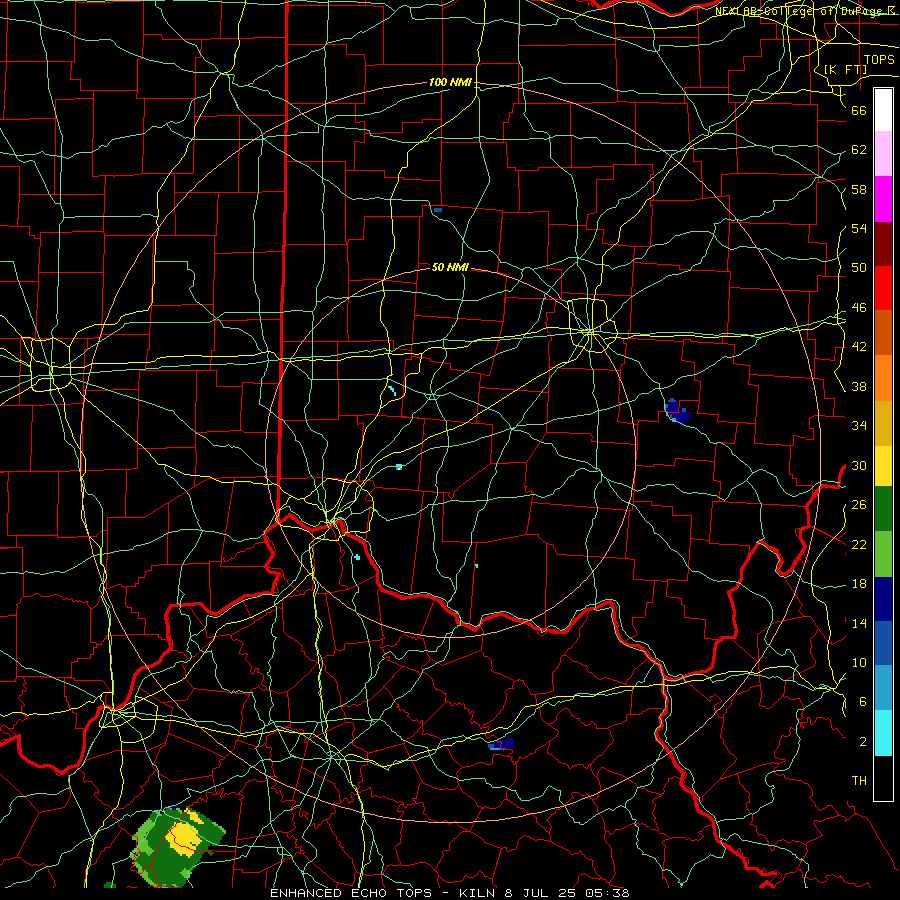Viewport: 900px width, 900px height.
Task: Click legend value 42
Action: 859,347
